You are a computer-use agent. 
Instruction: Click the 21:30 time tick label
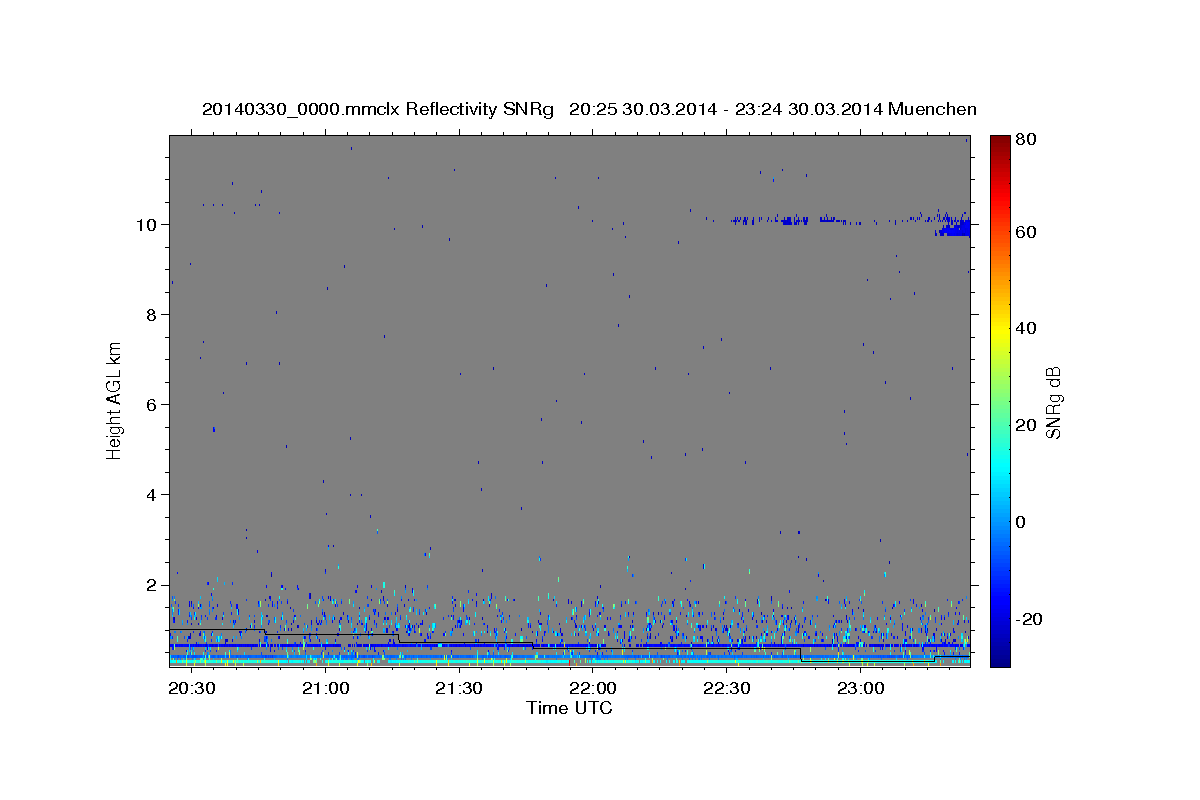click(x=458, y=689)
